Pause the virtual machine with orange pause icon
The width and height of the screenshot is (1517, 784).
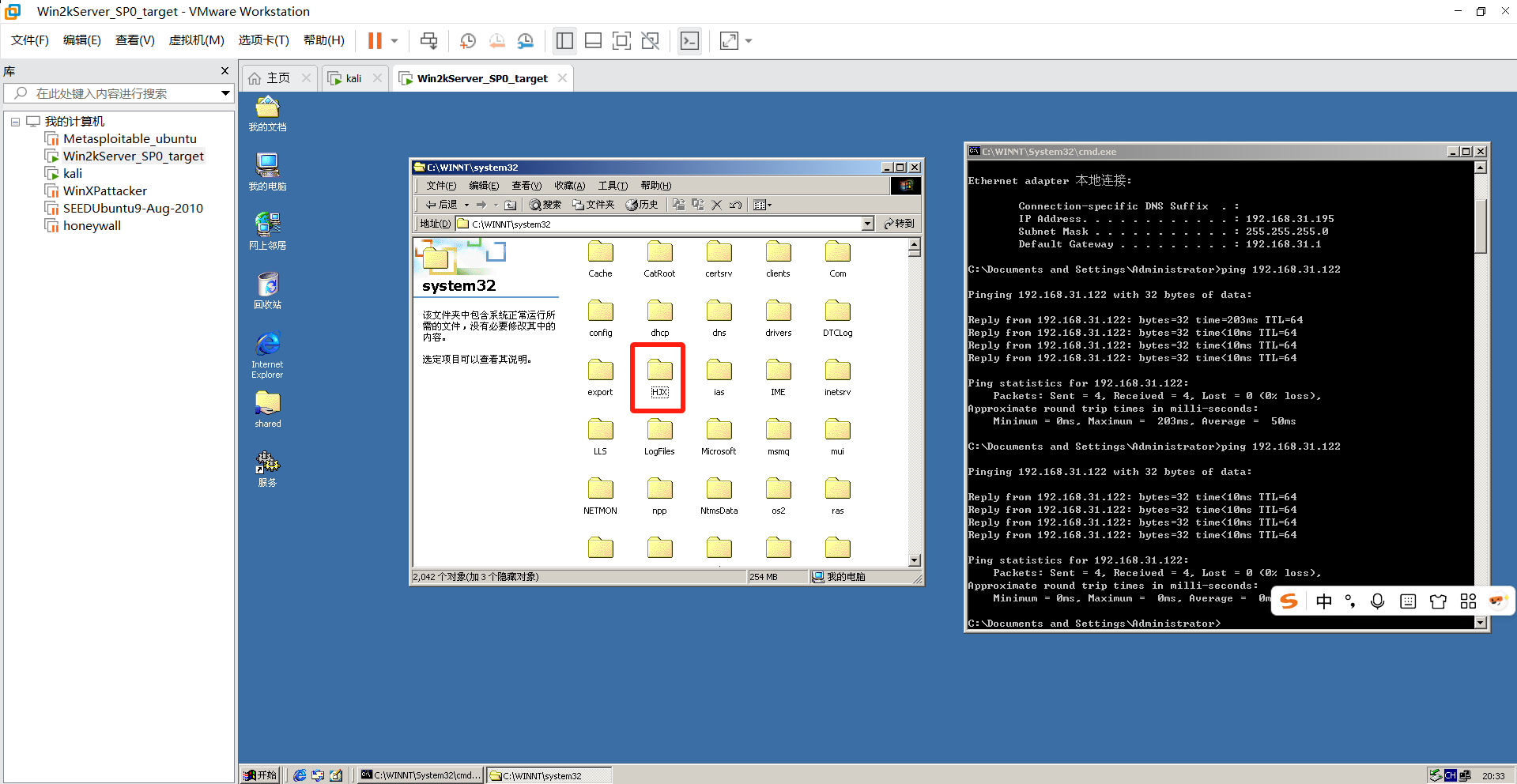coord(375,40)
